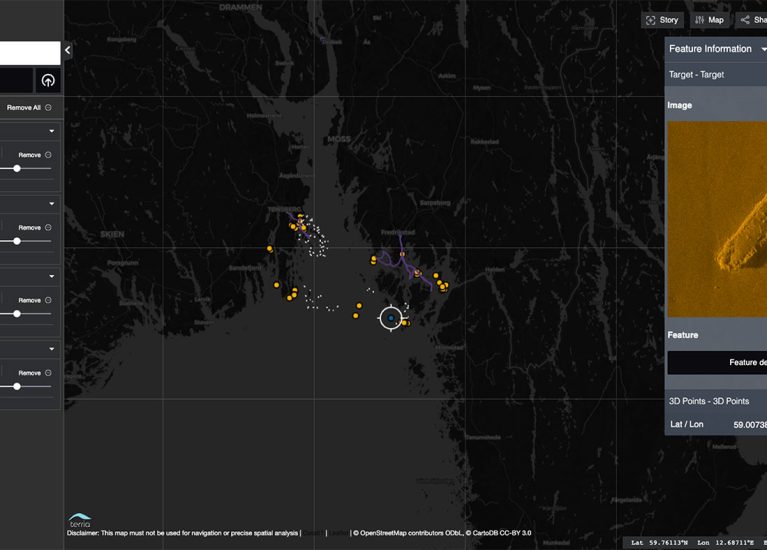
Task: Click the selected target crosshair marker
Action: (x=391, y=318)
